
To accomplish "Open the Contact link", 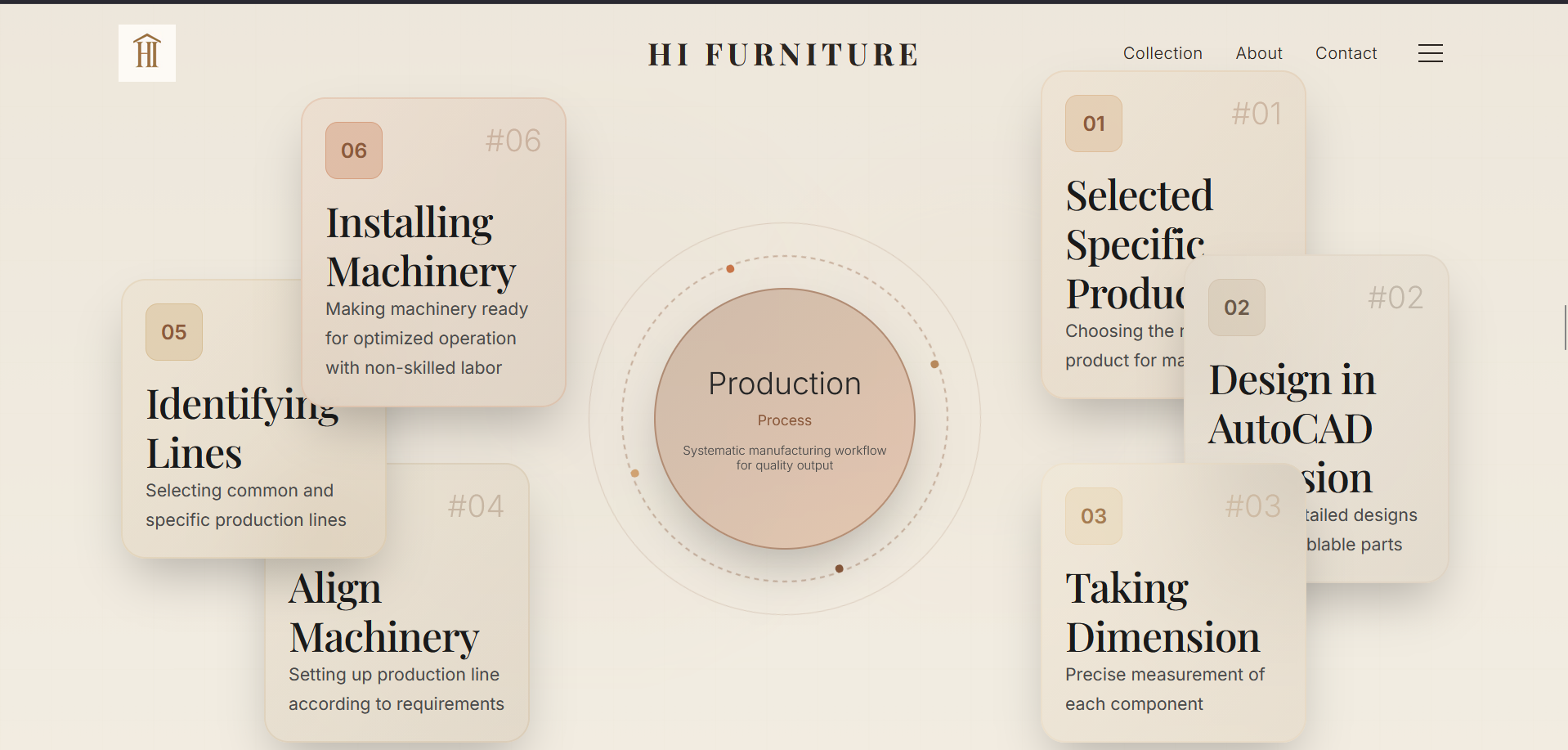I will pos(1346,53).
